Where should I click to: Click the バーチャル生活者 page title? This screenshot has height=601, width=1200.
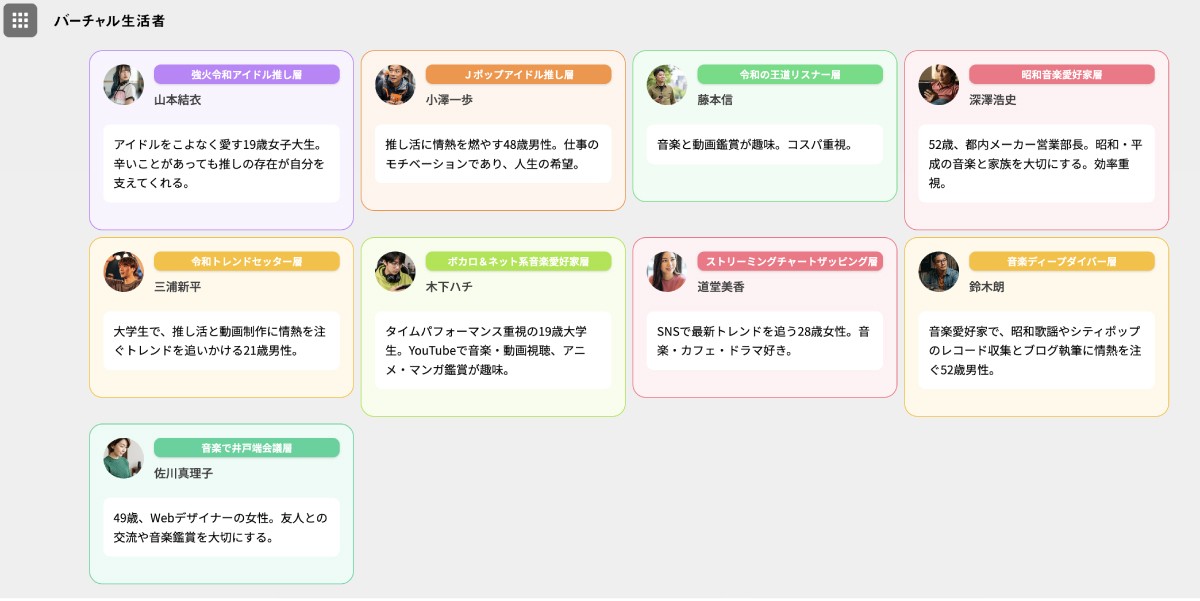tap(109, 20)
